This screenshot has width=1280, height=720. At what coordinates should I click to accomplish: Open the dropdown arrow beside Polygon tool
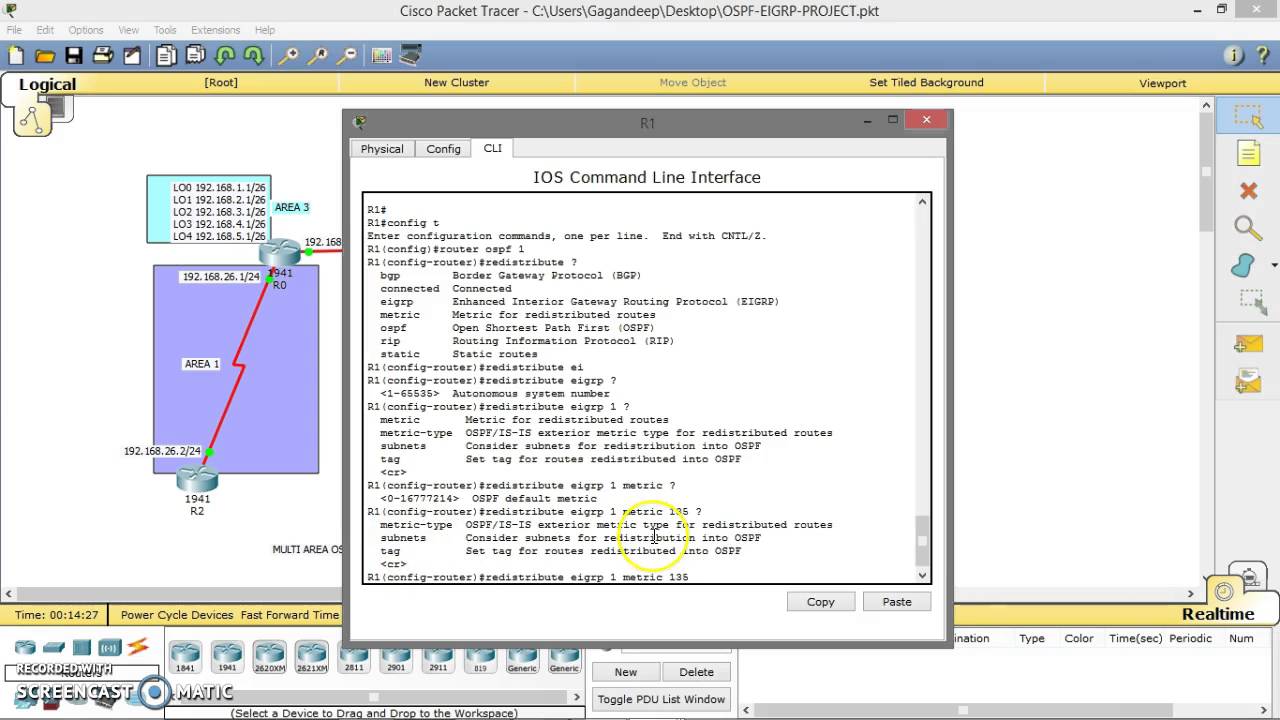click(1274, 265)
